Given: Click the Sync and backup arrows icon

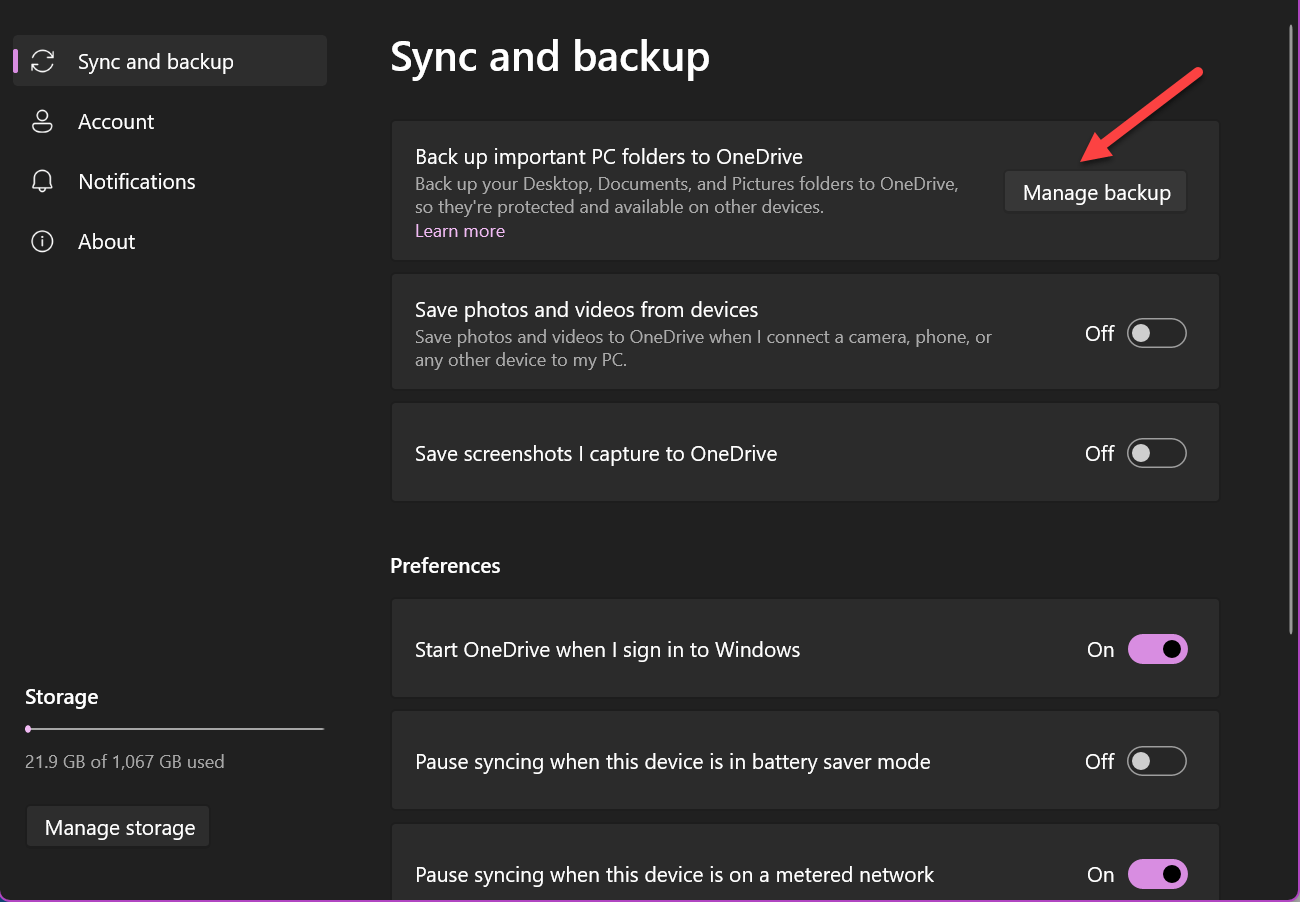Looking at the screenshot, I should [42, 61].
